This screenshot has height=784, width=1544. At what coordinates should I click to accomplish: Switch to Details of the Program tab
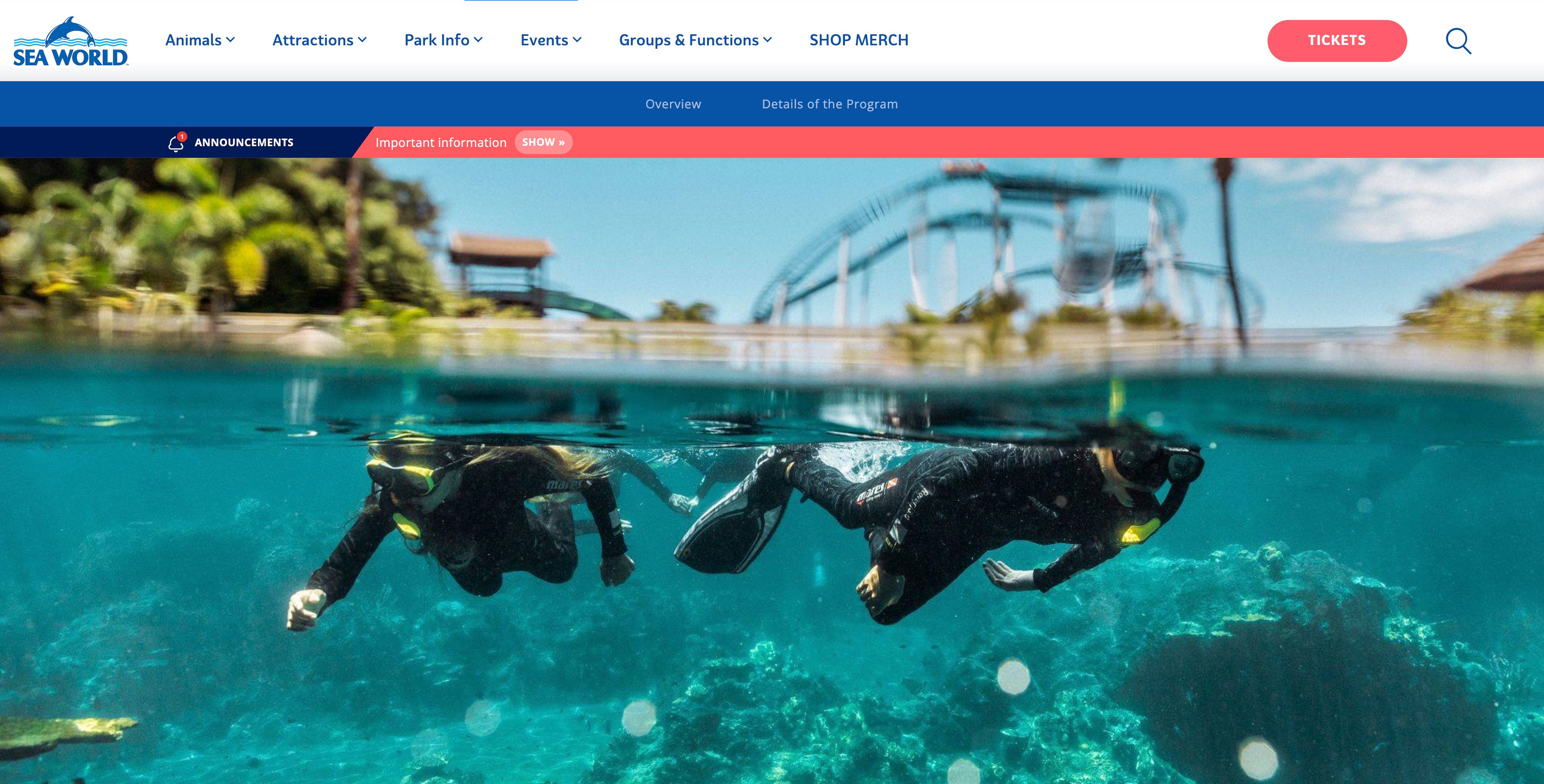(x=829, y=104)
